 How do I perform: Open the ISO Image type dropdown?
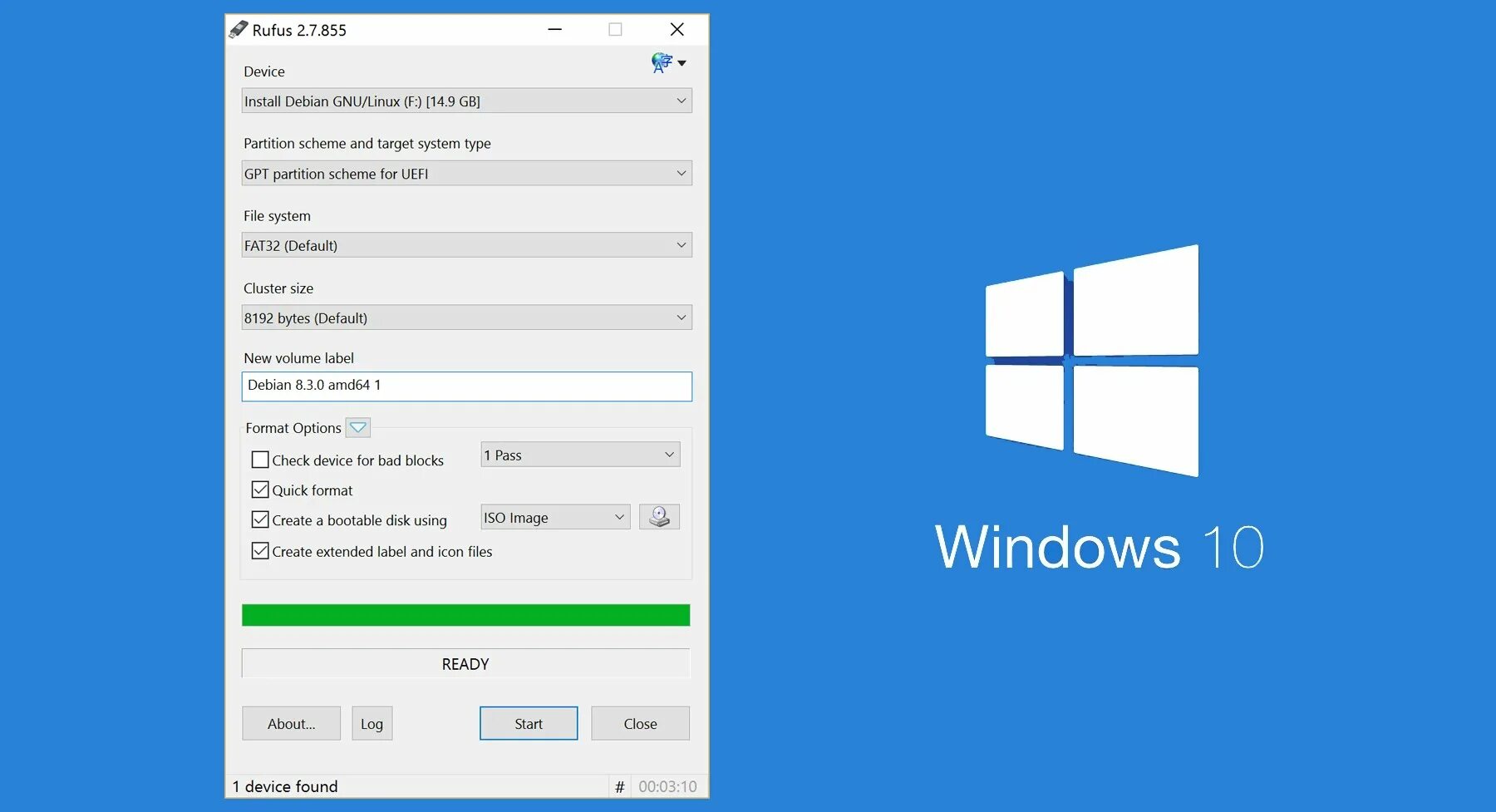tap(555, 517)
